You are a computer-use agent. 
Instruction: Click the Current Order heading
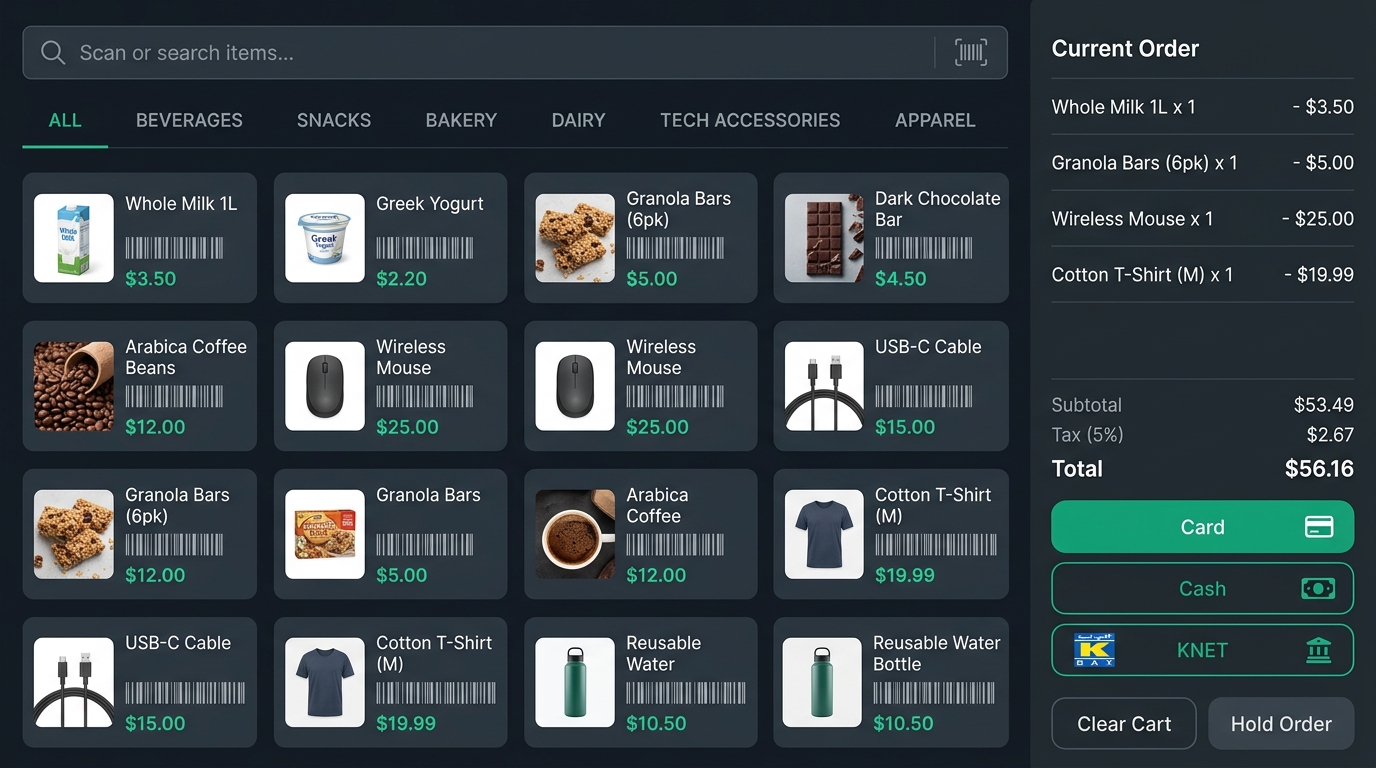pyautogui.click(x=1125, y=48)
